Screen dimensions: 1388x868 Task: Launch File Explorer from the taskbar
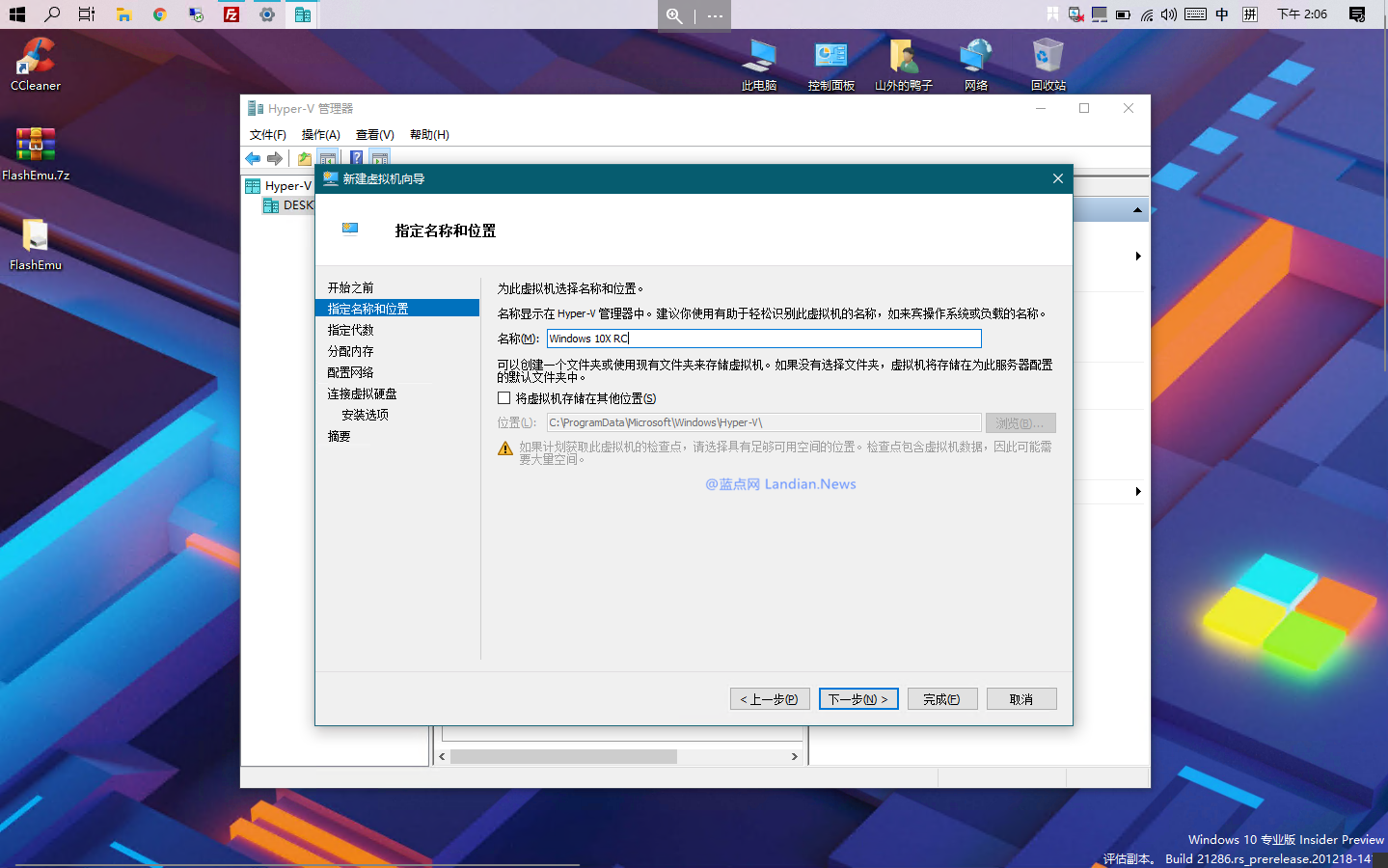coord(123,14)
